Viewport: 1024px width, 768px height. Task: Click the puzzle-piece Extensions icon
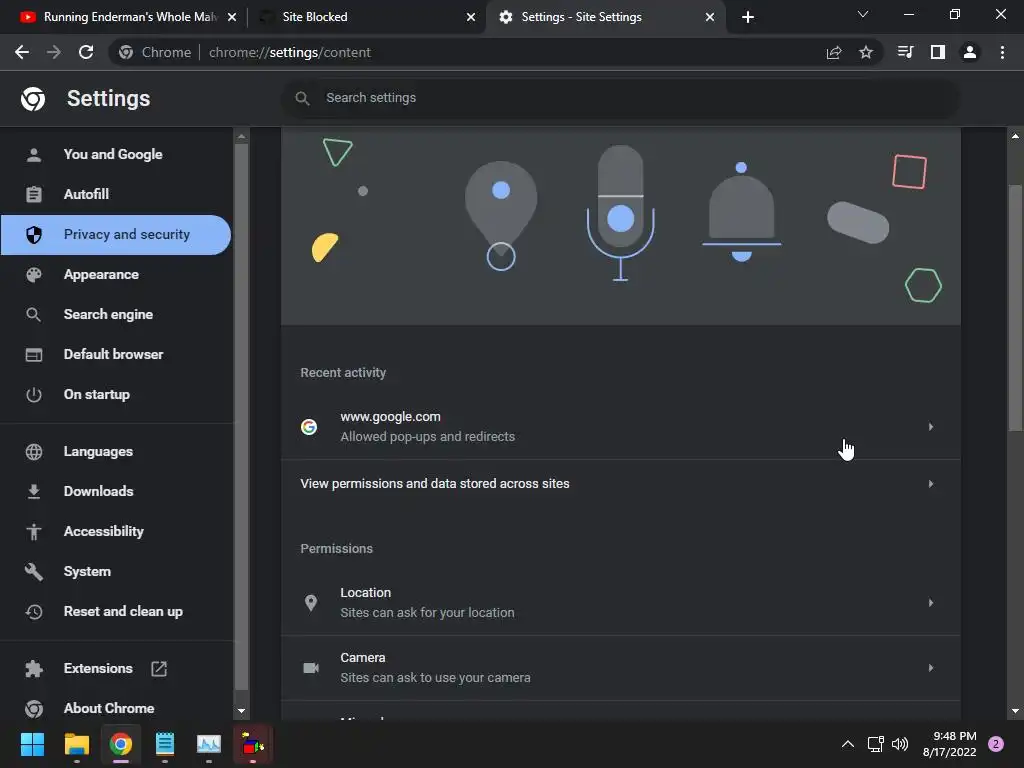34,668
